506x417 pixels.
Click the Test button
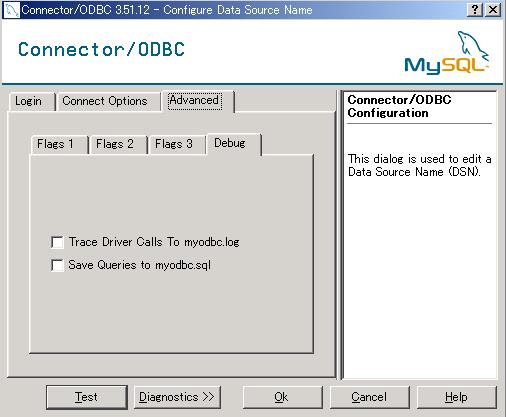[87, 397]
